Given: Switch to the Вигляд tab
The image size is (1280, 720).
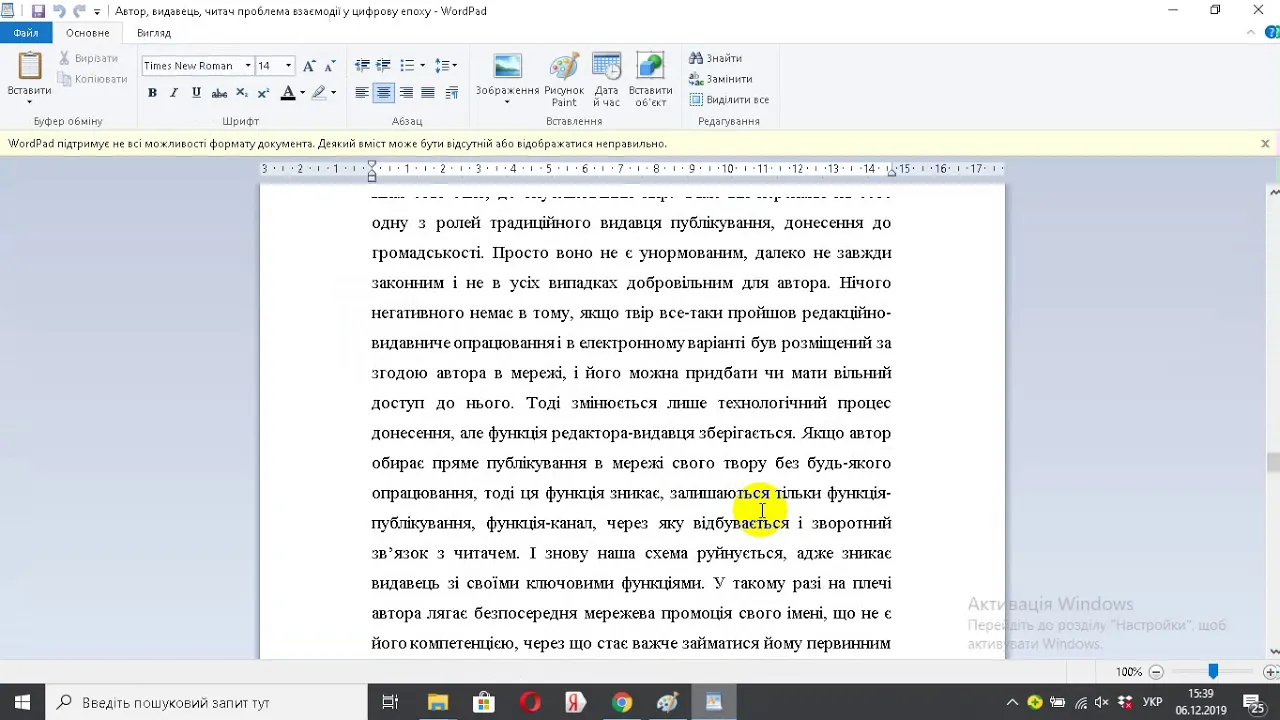Looking at the screenshot, I should 154,33.
